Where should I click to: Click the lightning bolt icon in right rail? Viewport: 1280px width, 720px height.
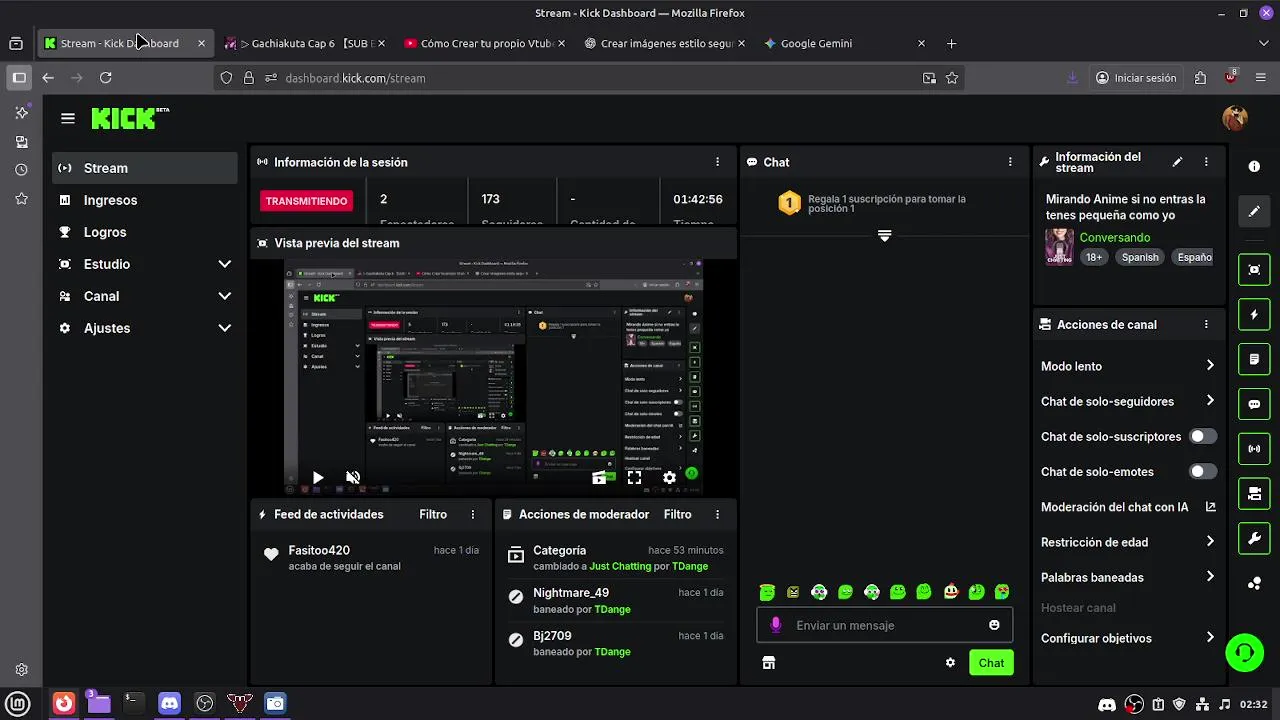click(x=1254, y=314)
